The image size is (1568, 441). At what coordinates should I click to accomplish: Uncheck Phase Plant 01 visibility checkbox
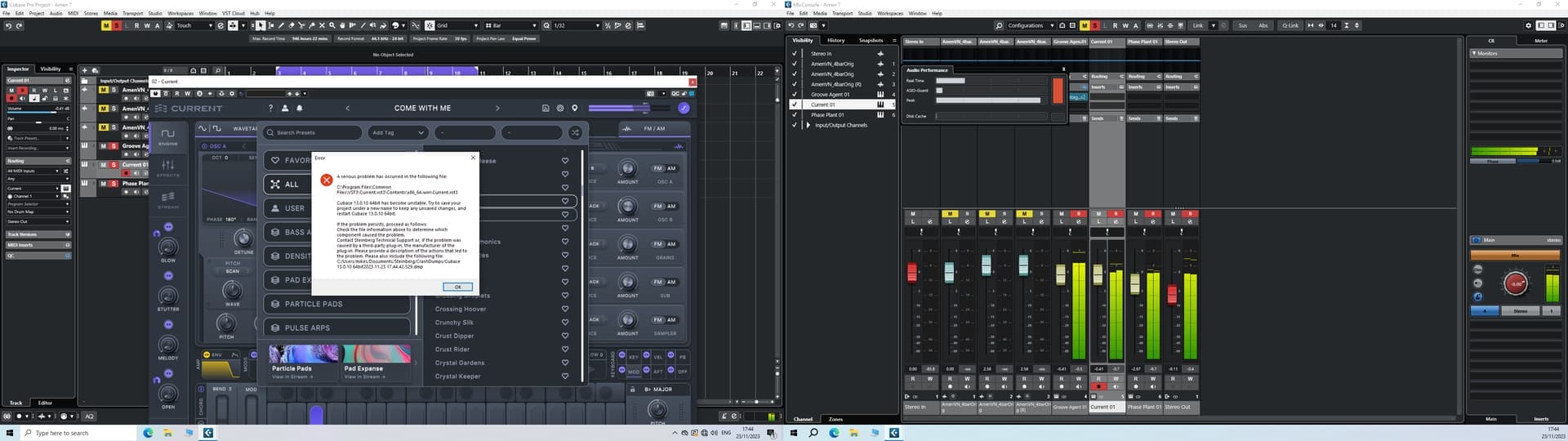click(x=794, y=115)
